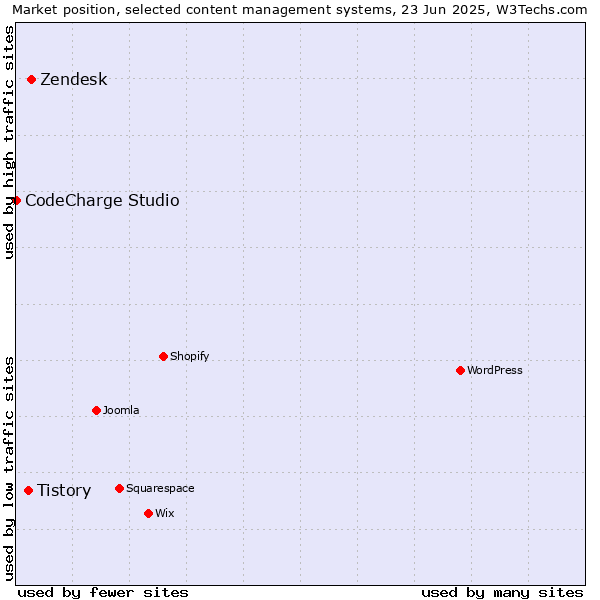
Task: Click the Squarespace red data point
Action: point(119,489)
